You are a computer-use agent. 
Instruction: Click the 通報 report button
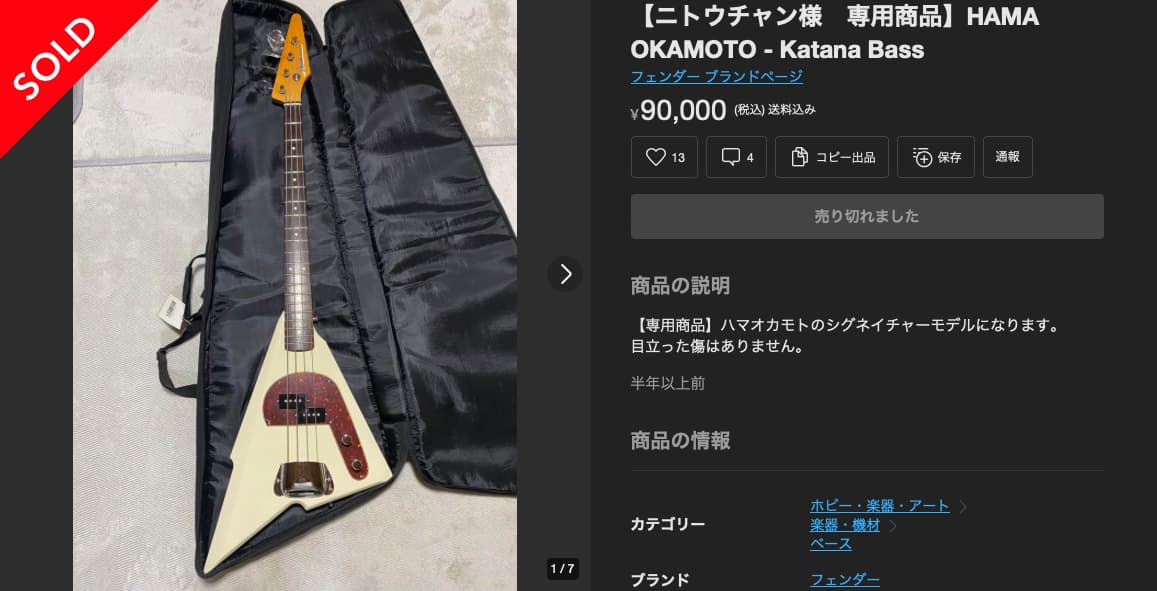pyautogui.click(x=1007, y=157)
